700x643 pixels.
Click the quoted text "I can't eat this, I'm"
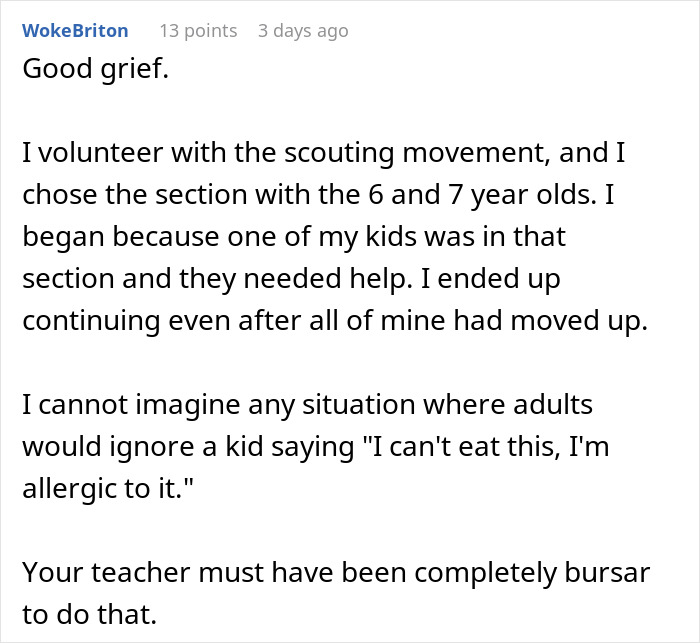[488, 447]
